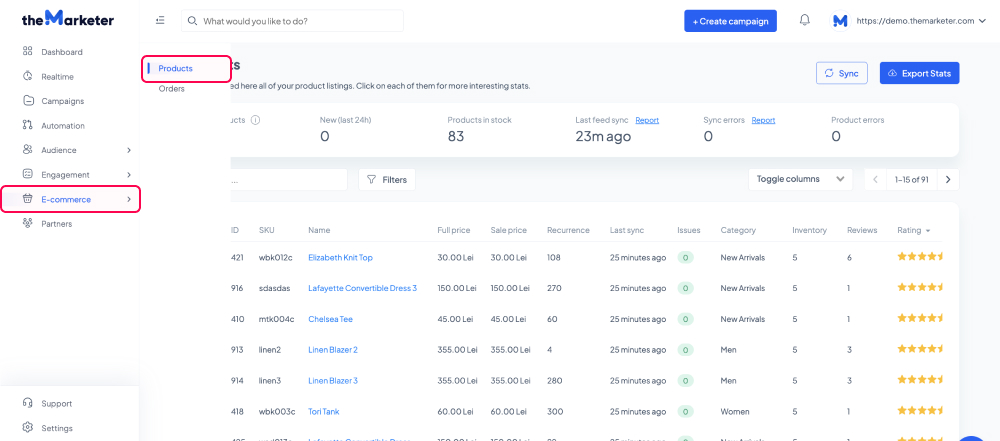The image size is (1000, 441).
Task: Expand the E-commerce submenu chevron
Action: (129, 200)
